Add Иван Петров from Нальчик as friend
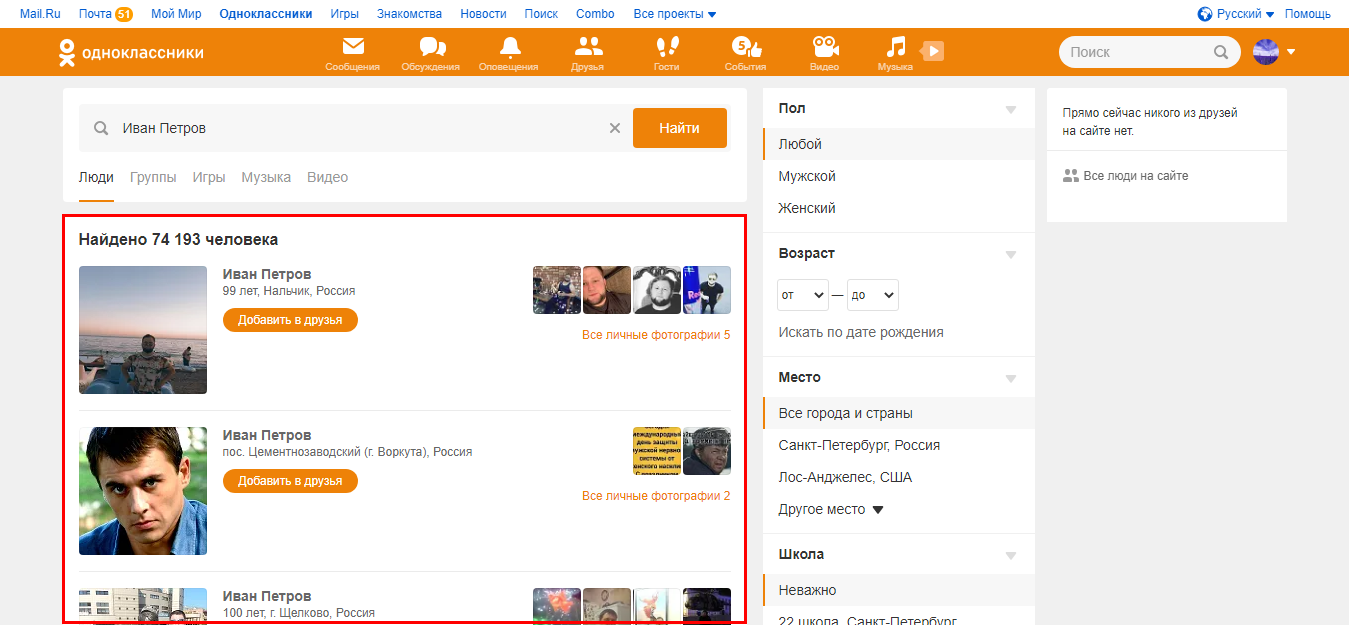This screenshot has width=1349, height=625. pyautogui.click(x=290, y=320)
